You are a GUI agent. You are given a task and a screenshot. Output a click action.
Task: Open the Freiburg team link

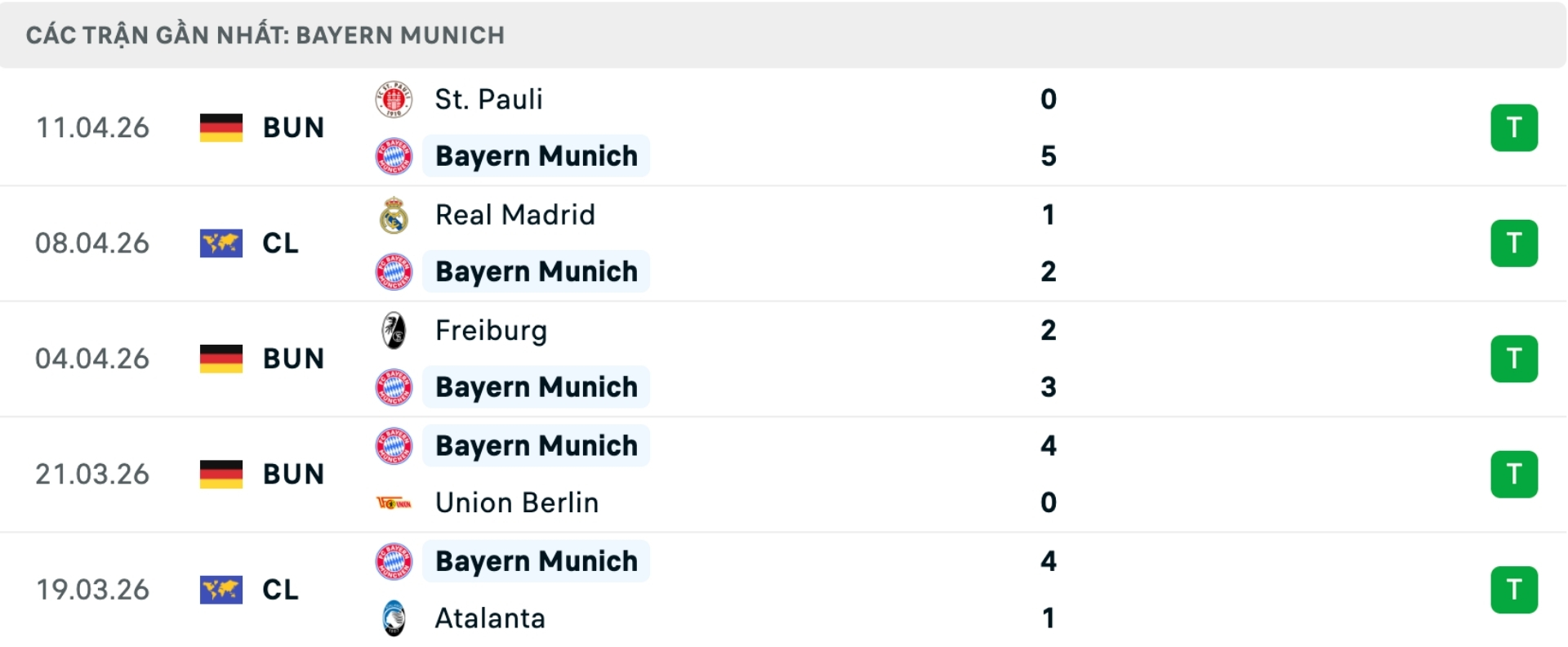[x=491, y=331]
